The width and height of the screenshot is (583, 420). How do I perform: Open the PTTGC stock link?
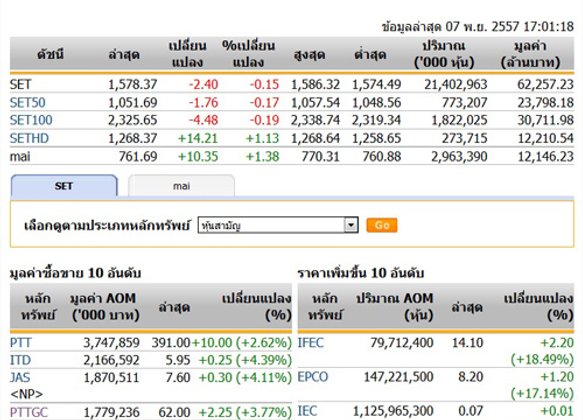(29, 412)
